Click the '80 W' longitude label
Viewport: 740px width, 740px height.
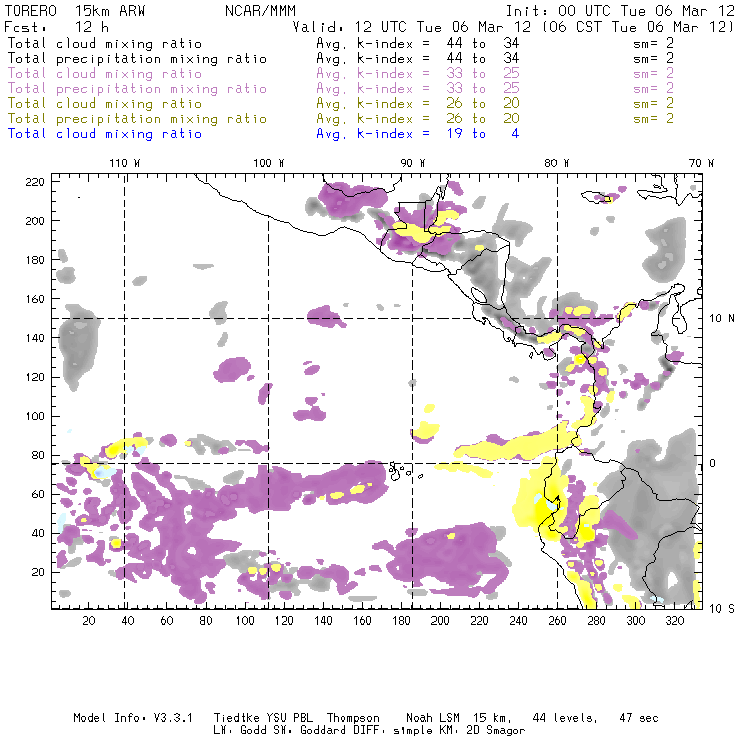(x=557, y=163)
